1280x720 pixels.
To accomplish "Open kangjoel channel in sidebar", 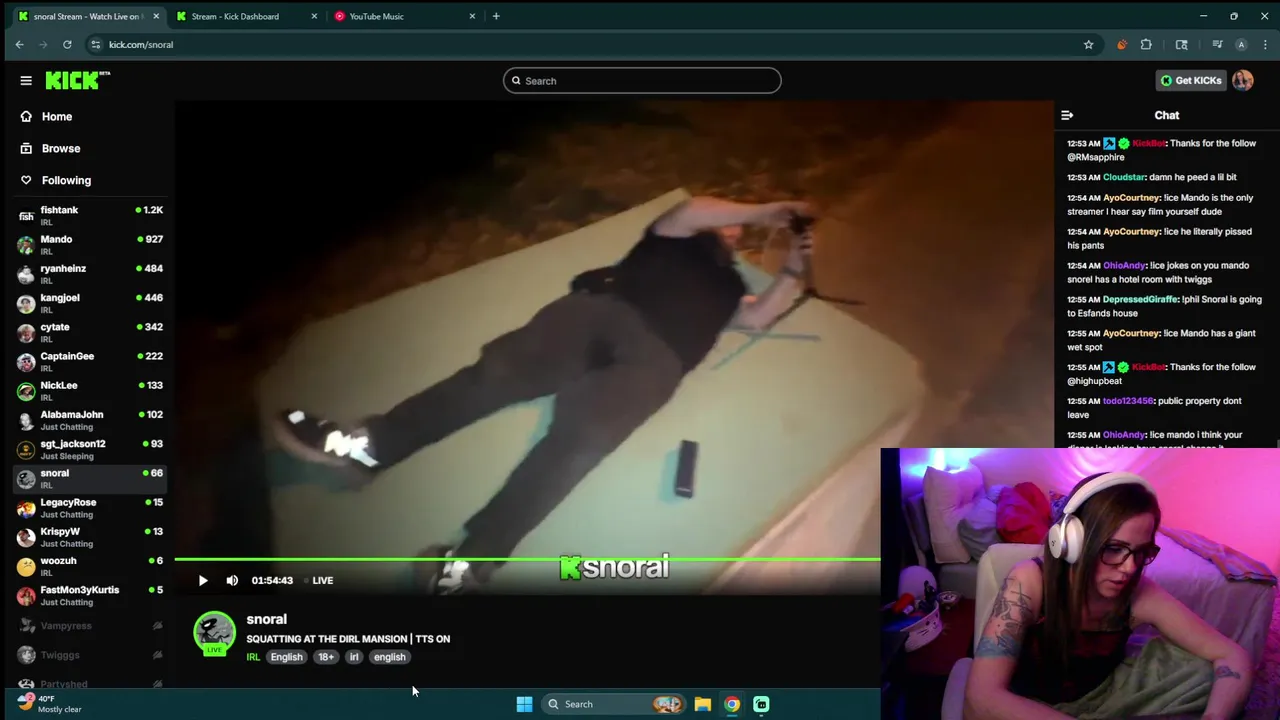I will click(90, 303).
